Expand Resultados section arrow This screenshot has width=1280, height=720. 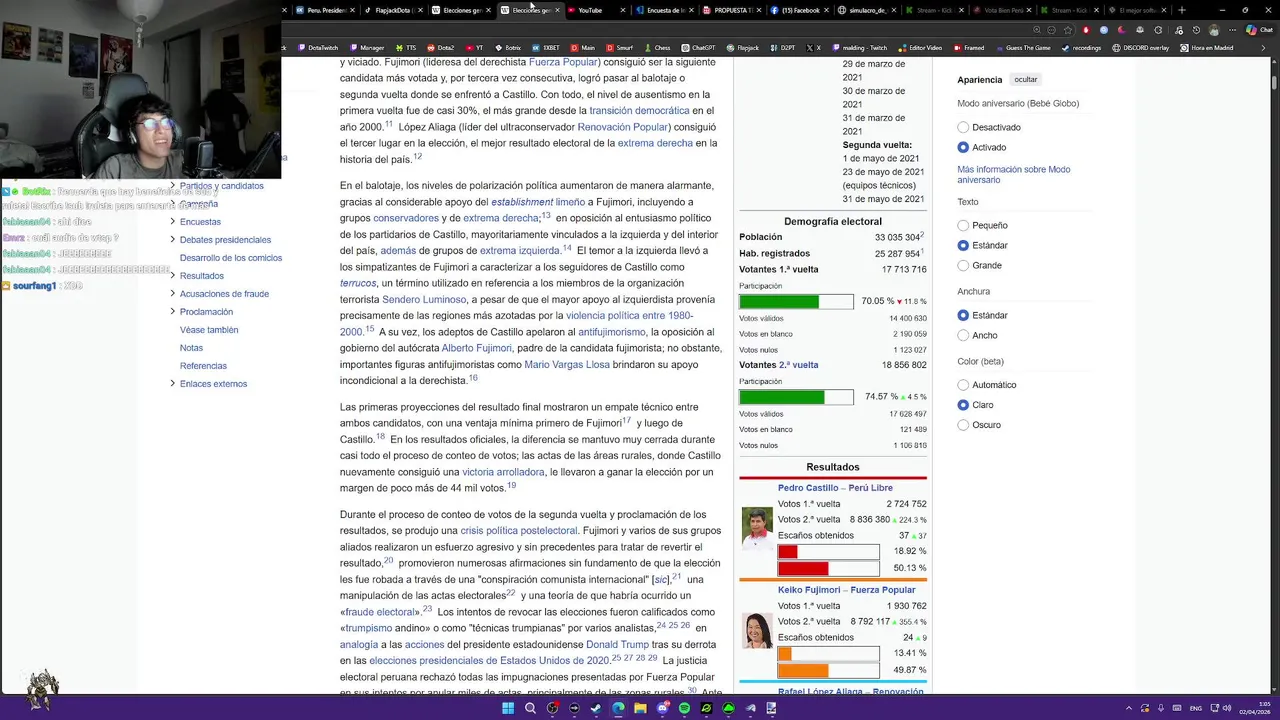pyautogui.click(x=172, y=275)
